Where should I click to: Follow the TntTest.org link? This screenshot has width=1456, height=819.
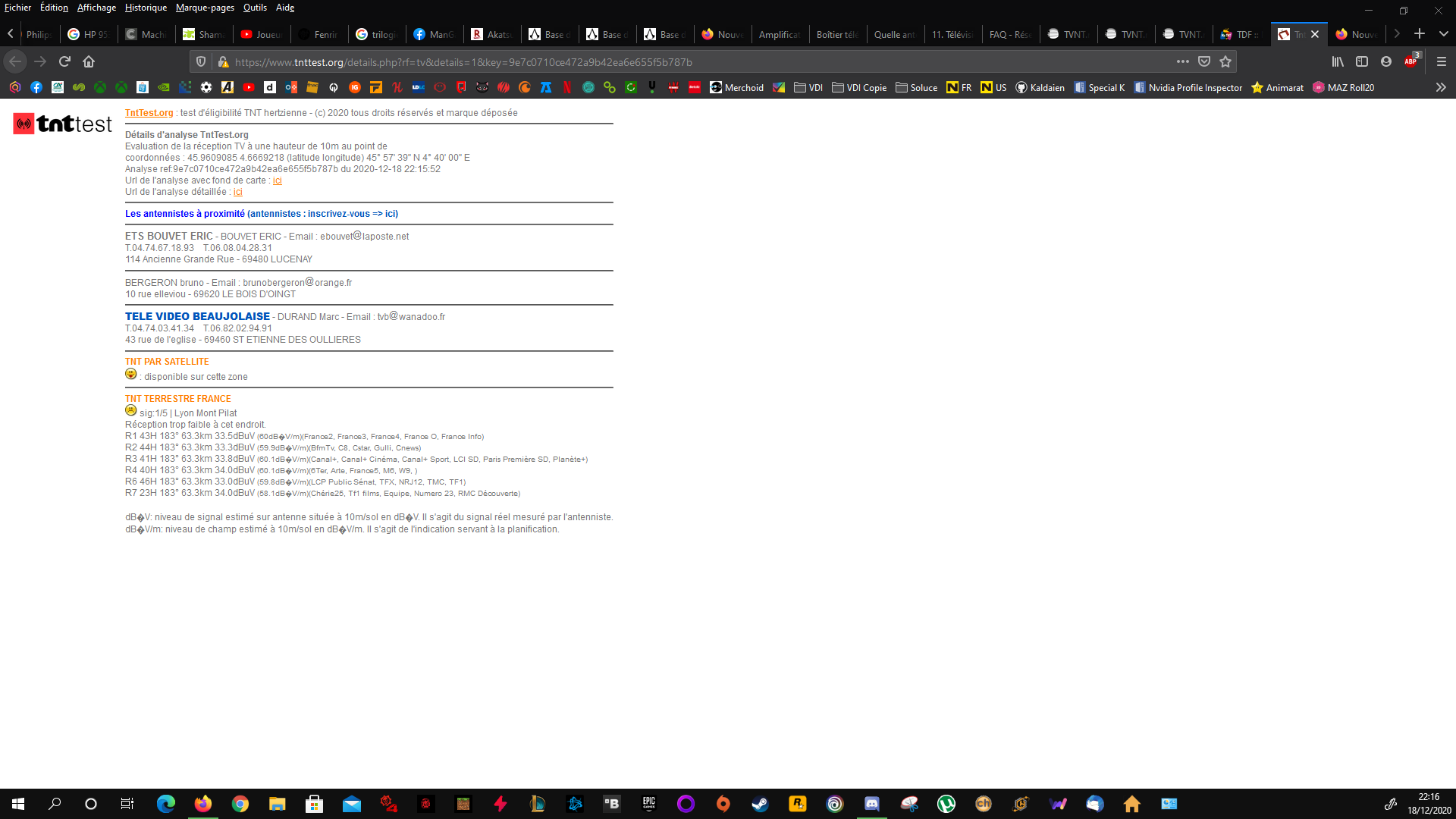(149, 113)
